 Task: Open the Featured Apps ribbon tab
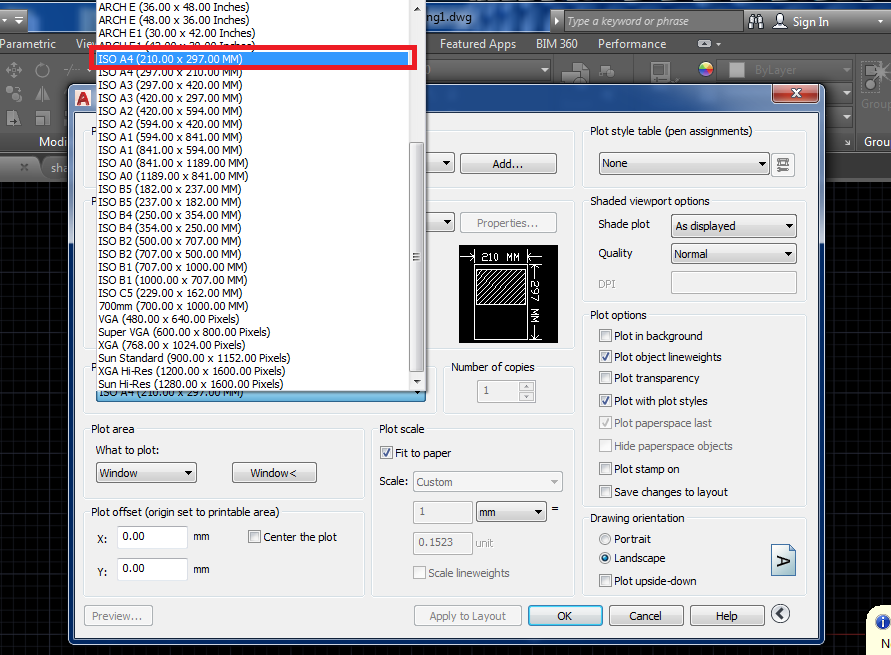tap(478, 44)
